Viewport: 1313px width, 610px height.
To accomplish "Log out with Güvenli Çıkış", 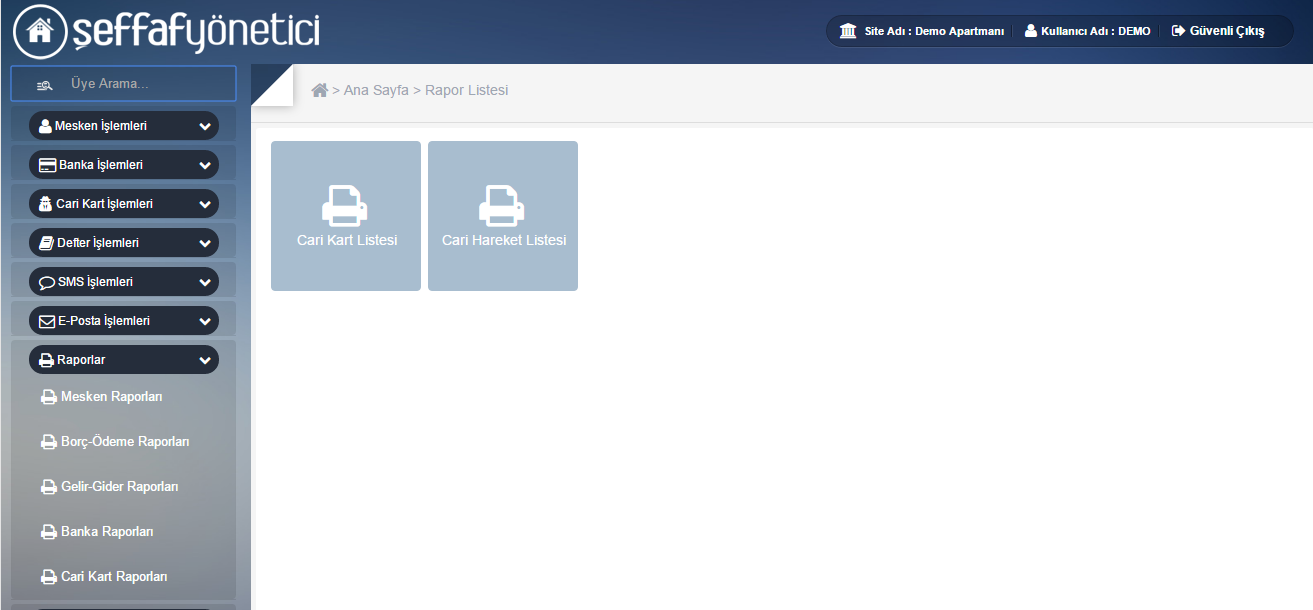I will 1218,31.
